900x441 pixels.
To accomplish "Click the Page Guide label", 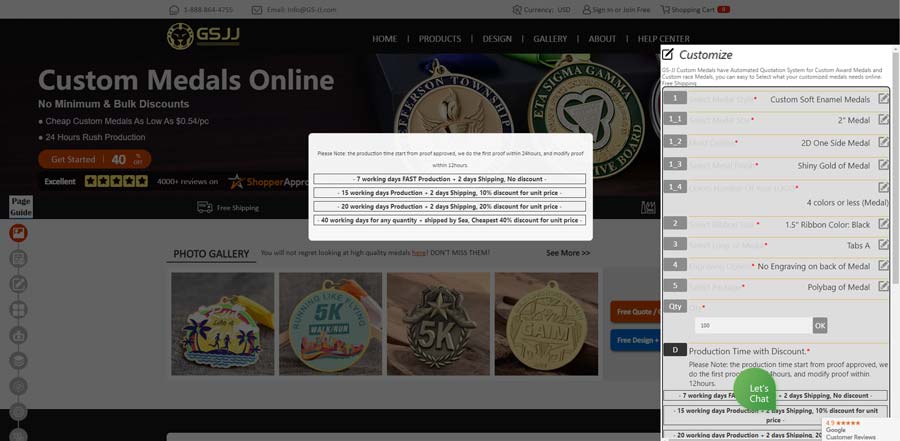I will pos(21,207).
